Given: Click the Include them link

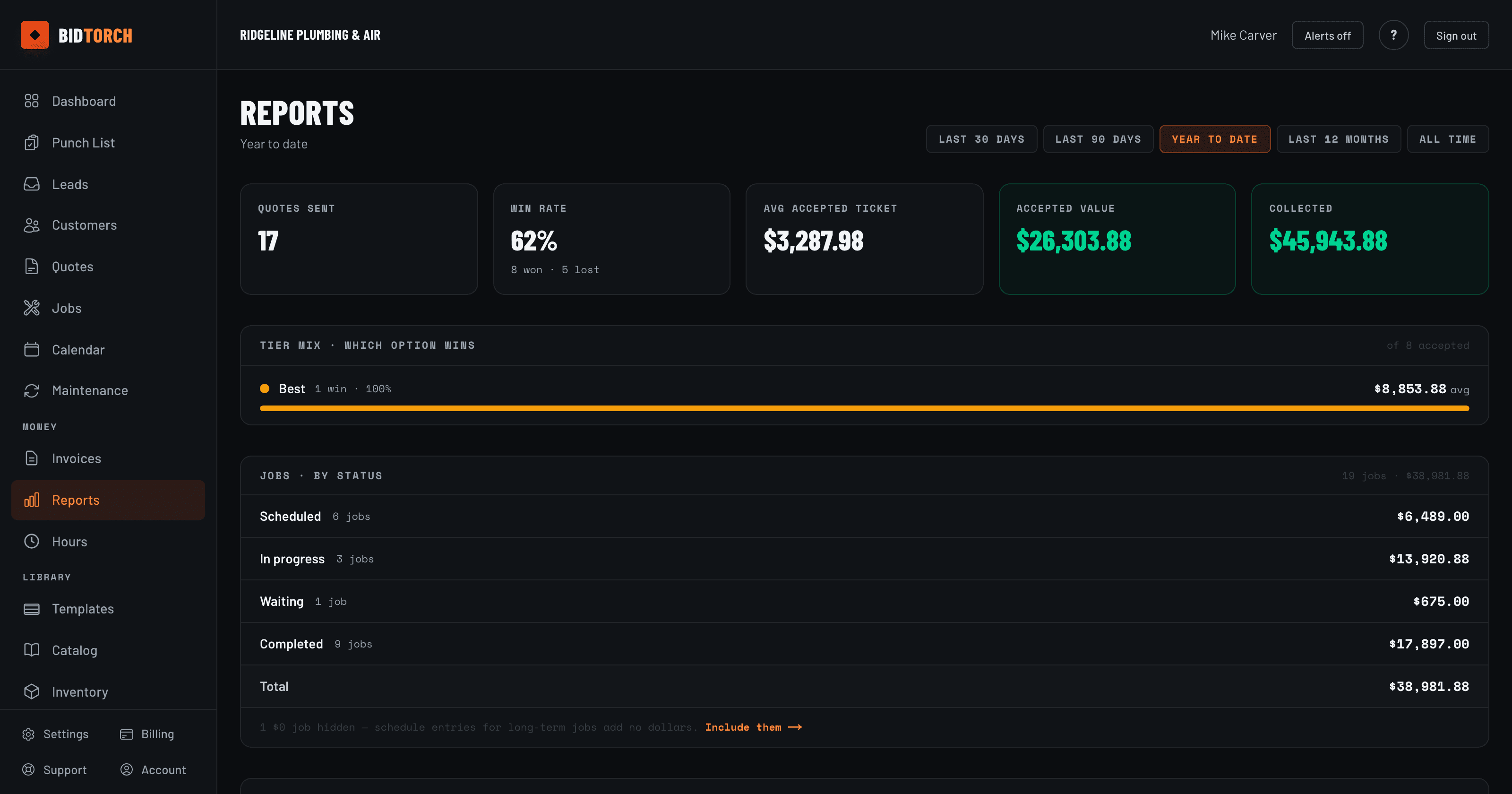Looking at the screenshot, I should (753, 728).
